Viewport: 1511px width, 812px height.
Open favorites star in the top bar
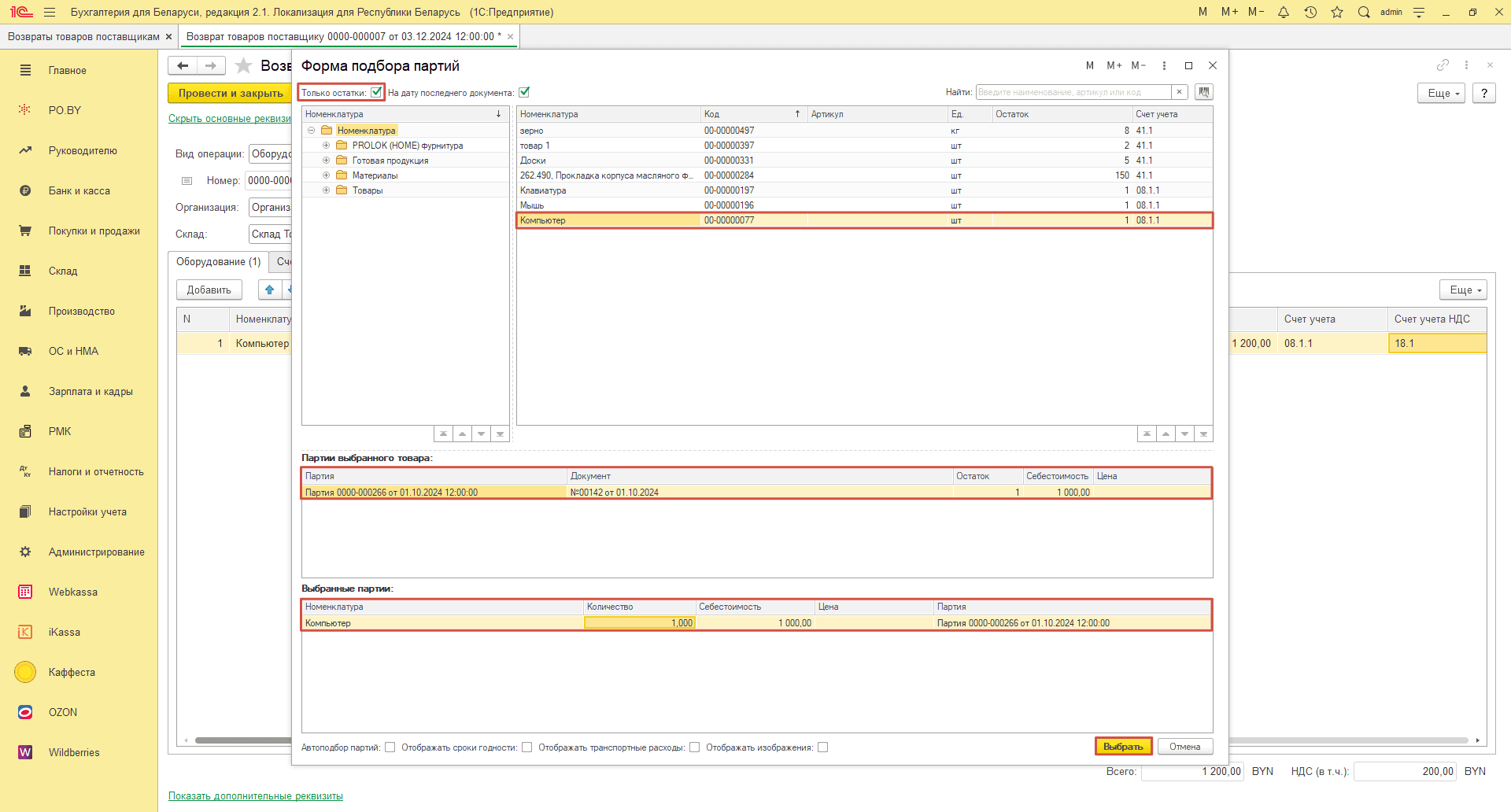[1337, 12]
